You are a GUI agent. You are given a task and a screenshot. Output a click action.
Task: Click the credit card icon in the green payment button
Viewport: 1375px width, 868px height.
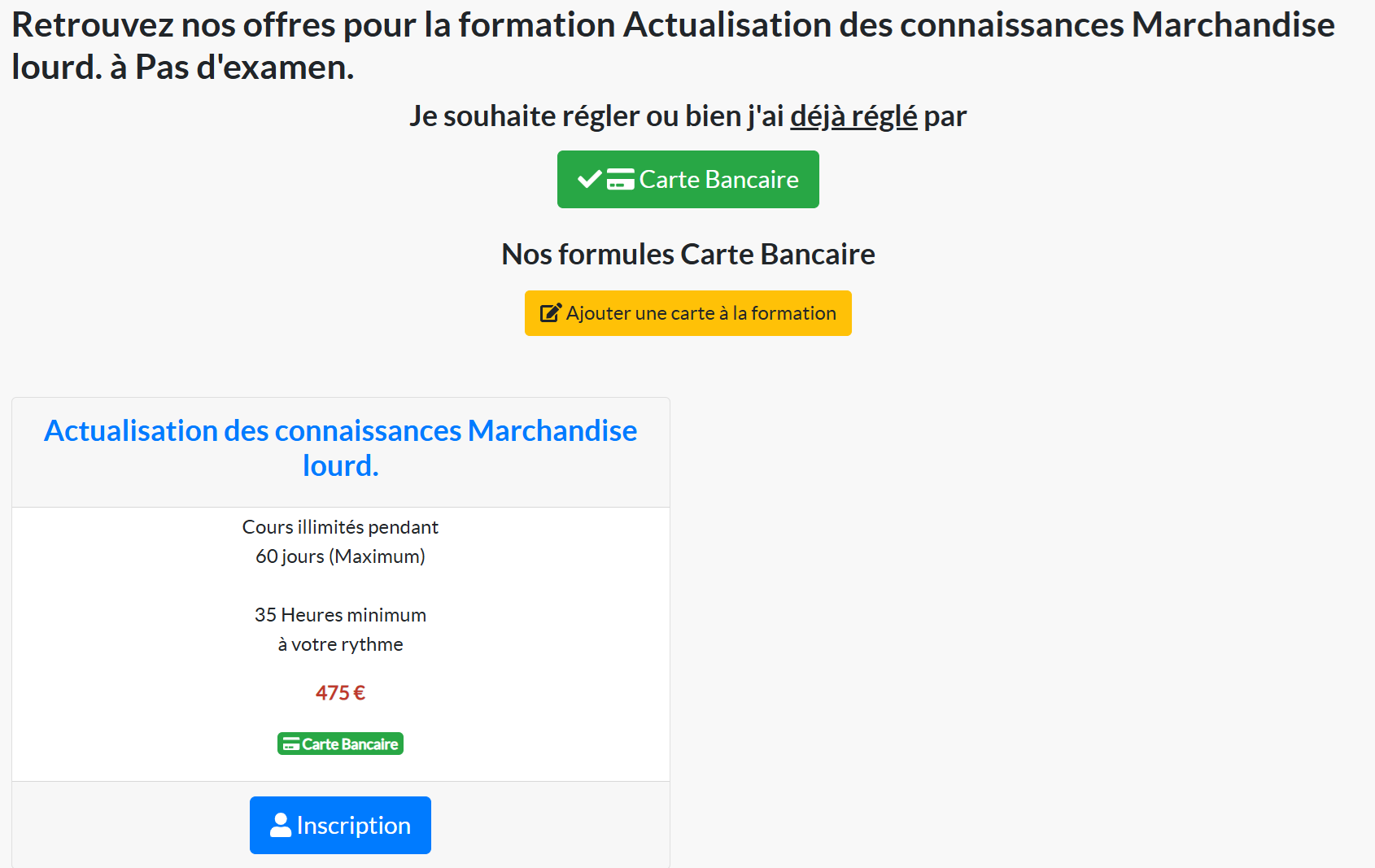click(x=621, y=179)
